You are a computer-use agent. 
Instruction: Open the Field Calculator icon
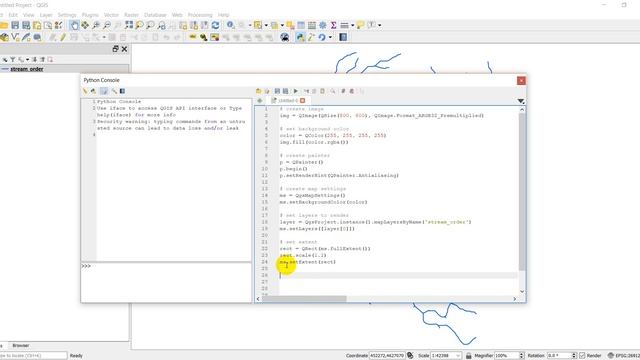[312, 25]
